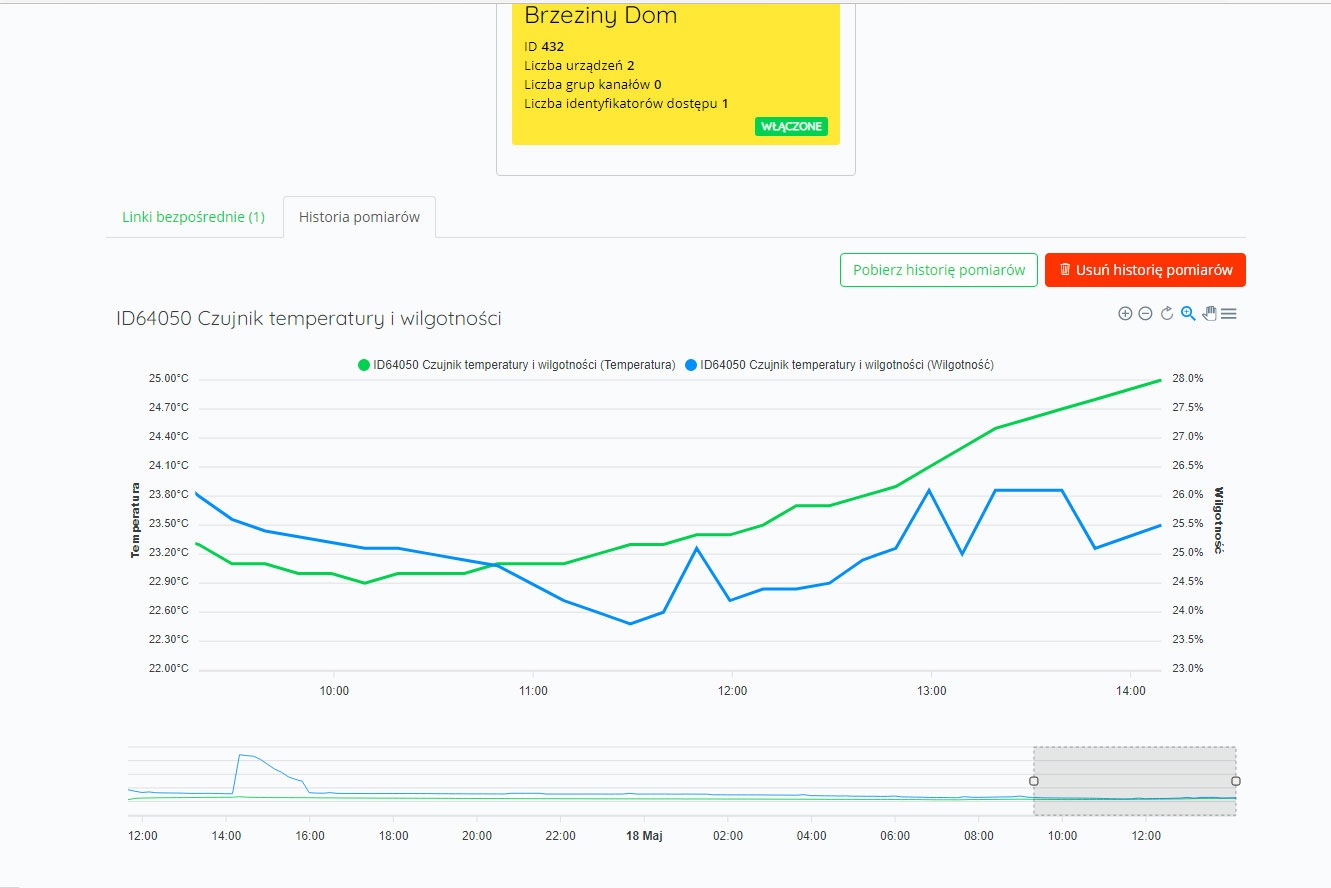Enable the panning hand tool
This screenshot has height=888, width=1331.
pyautogui.click(x=1209, y=314)
